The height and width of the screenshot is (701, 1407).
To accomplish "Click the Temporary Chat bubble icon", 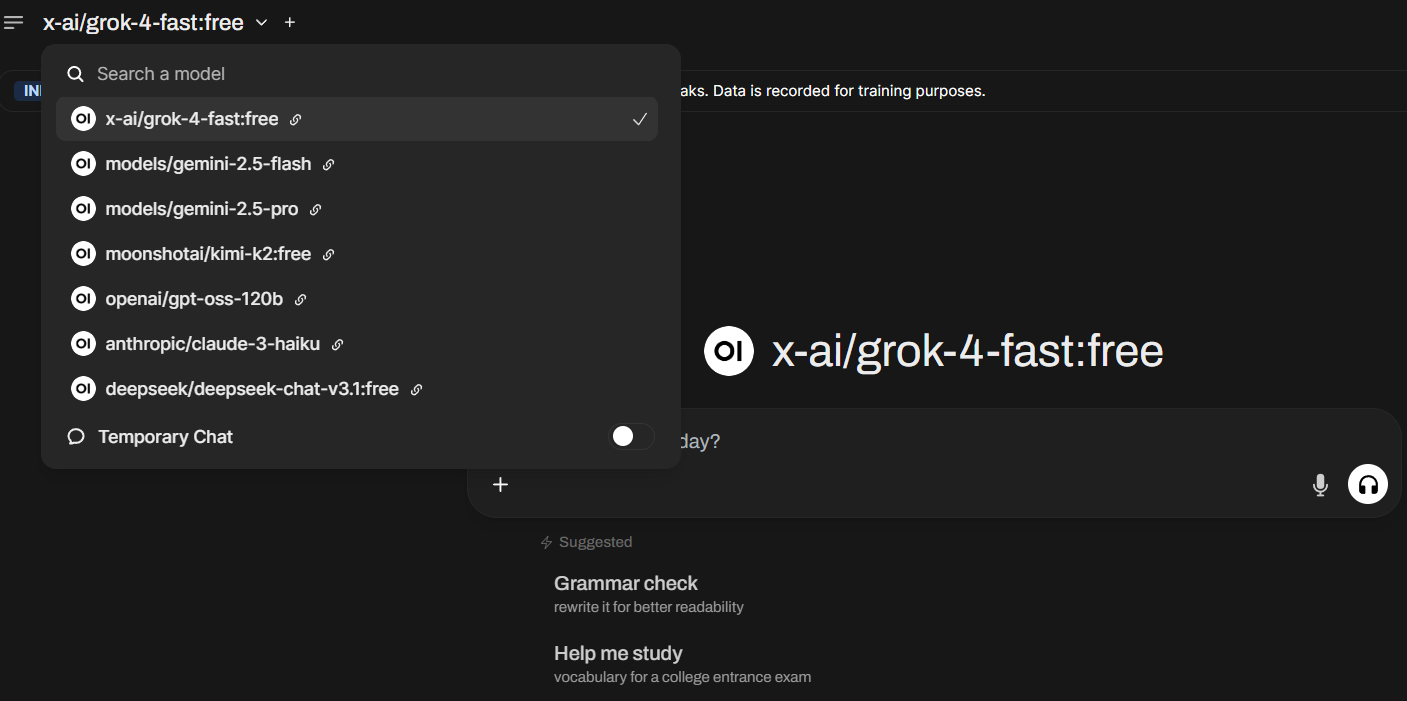I will coord(75,437).
